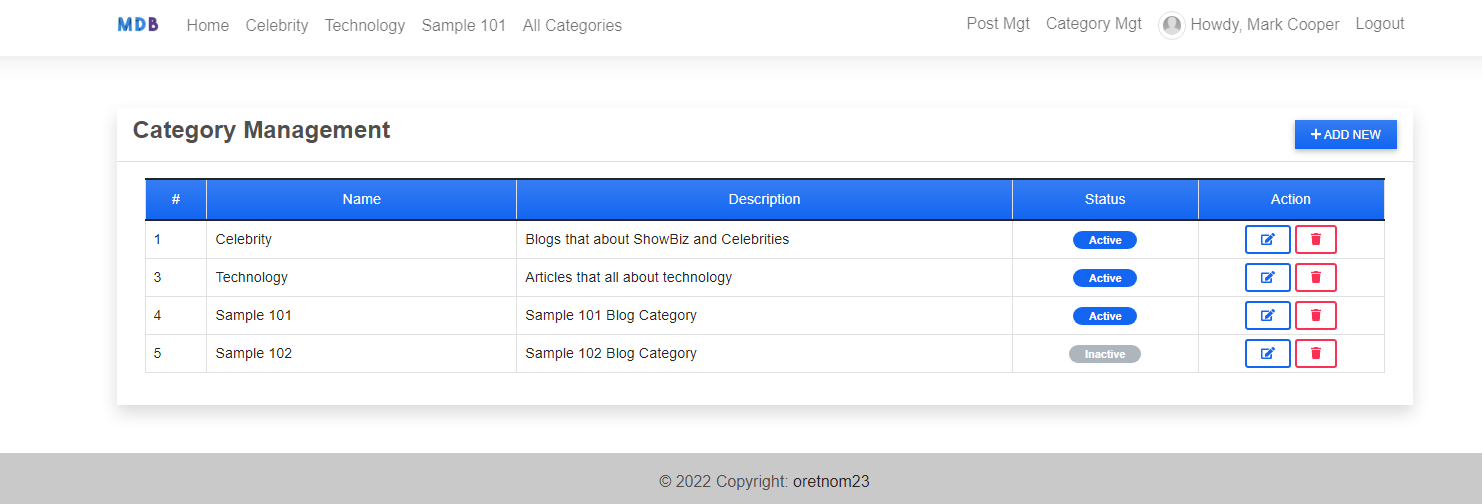Delete the Celebrity category

(x=1316, y=240)
